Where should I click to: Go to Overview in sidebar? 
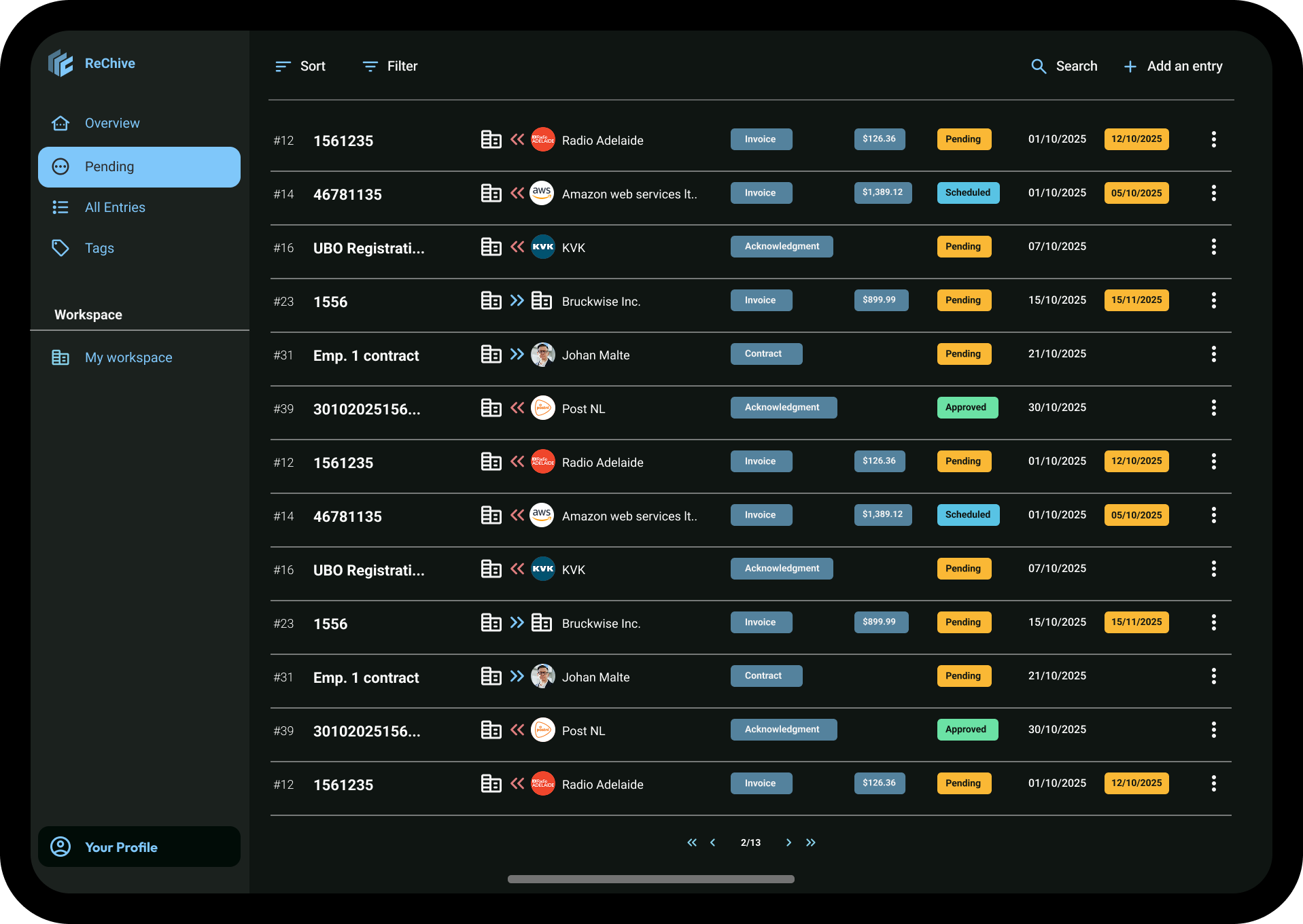pos(112,123)
